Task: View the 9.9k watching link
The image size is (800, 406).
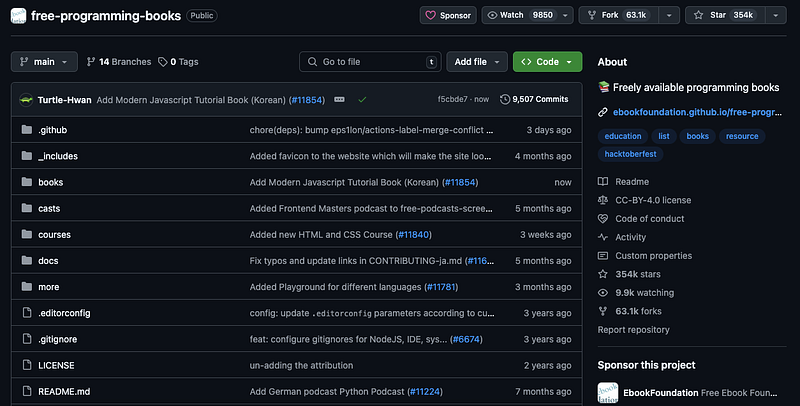Action: pos(636,293)
